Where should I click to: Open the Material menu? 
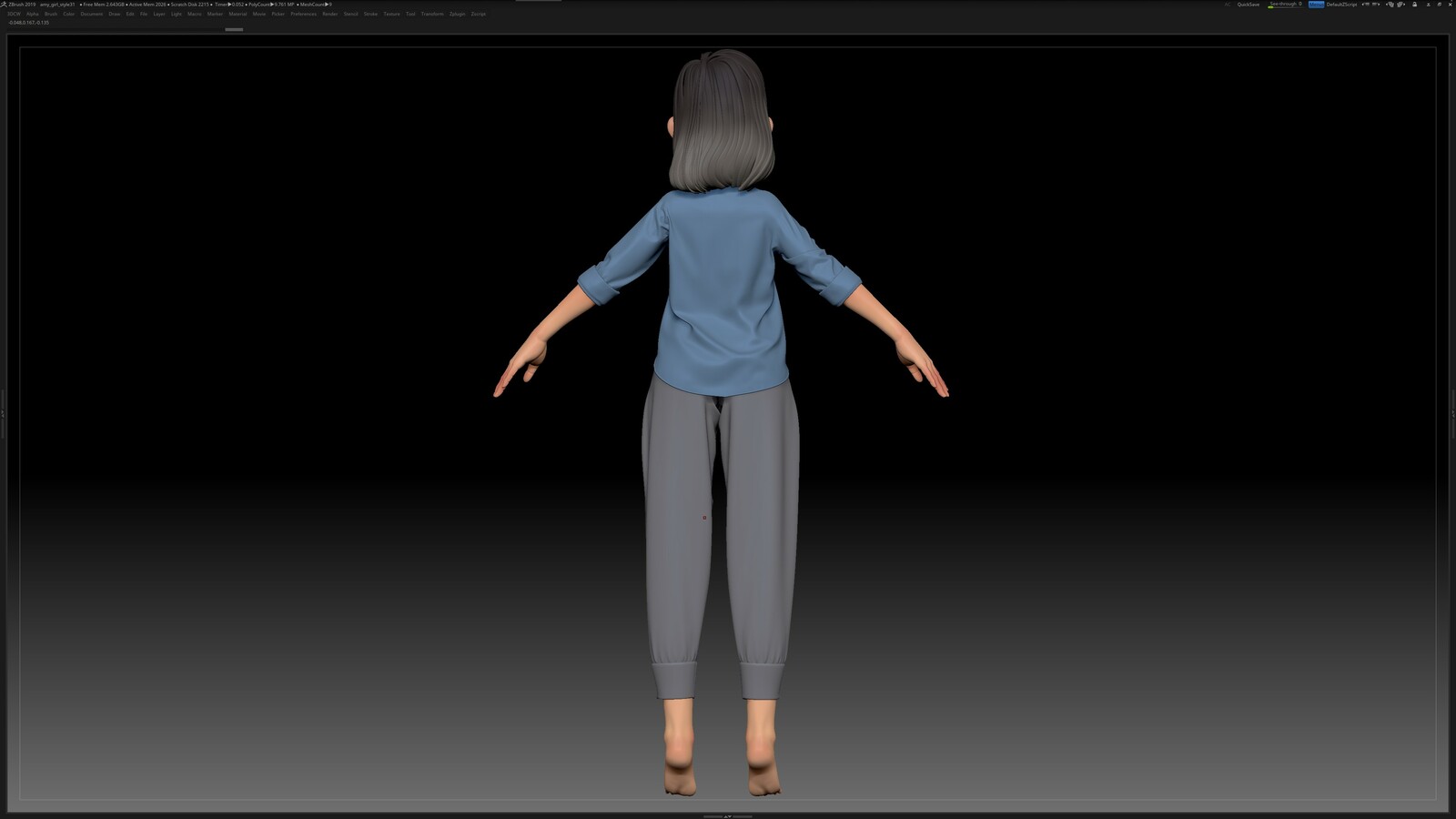tap(238, 14)
